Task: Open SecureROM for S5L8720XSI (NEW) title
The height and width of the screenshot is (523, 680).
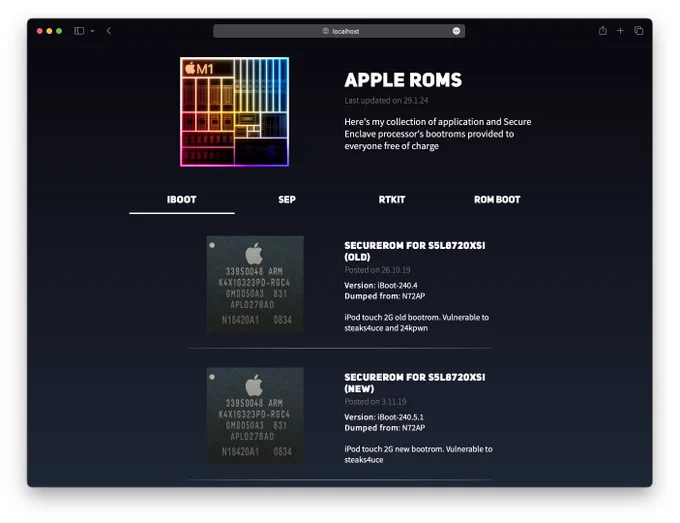Action: [x=415, y=383]
